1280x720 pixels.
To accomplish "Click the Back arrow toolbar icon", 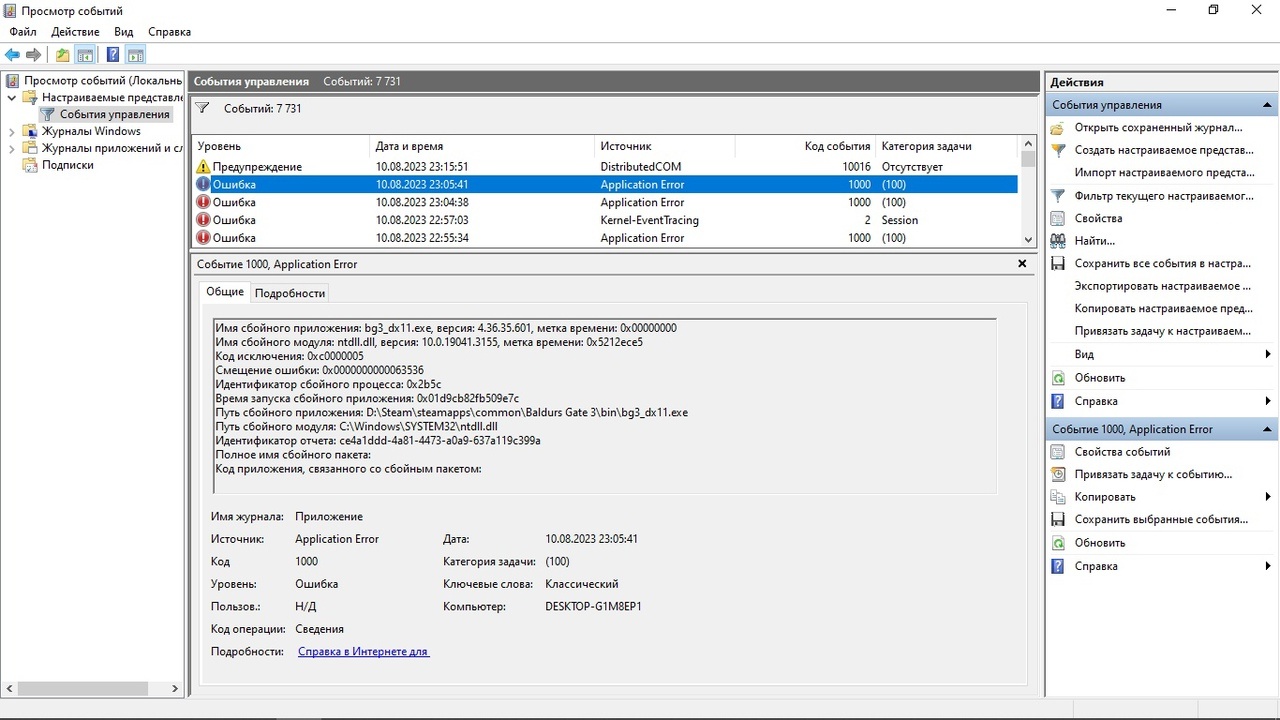I will 12,55.
